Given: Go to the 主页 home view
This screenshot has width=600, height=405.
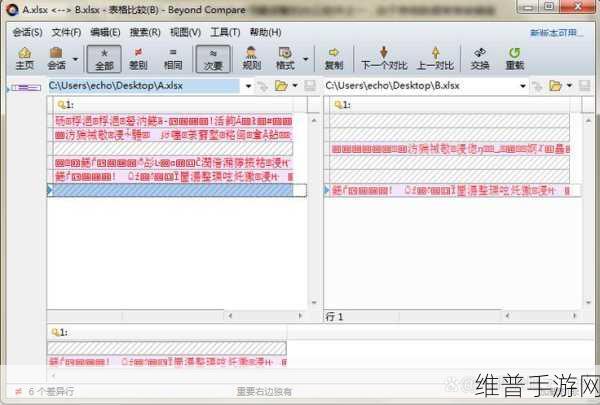Looking at the screenshot, I should coord(24,59).
